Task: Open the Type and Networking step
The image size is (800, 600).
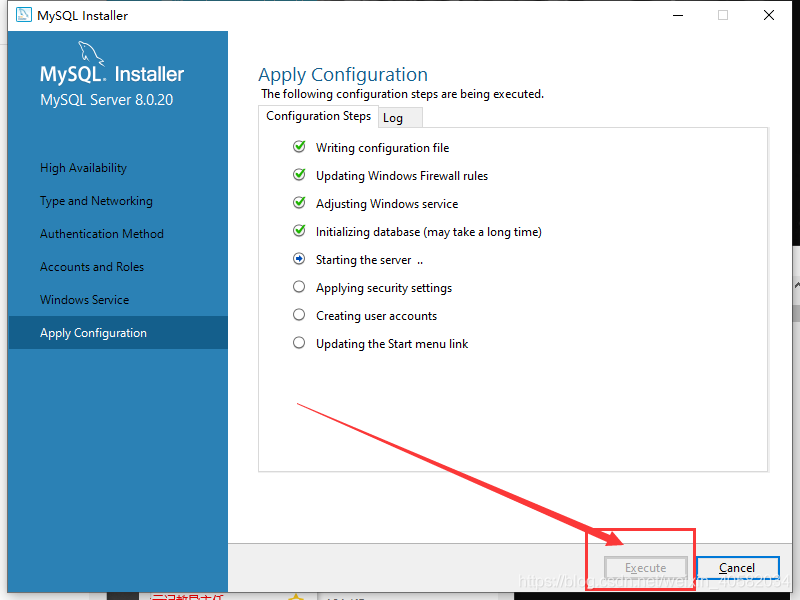Action: 96,201
